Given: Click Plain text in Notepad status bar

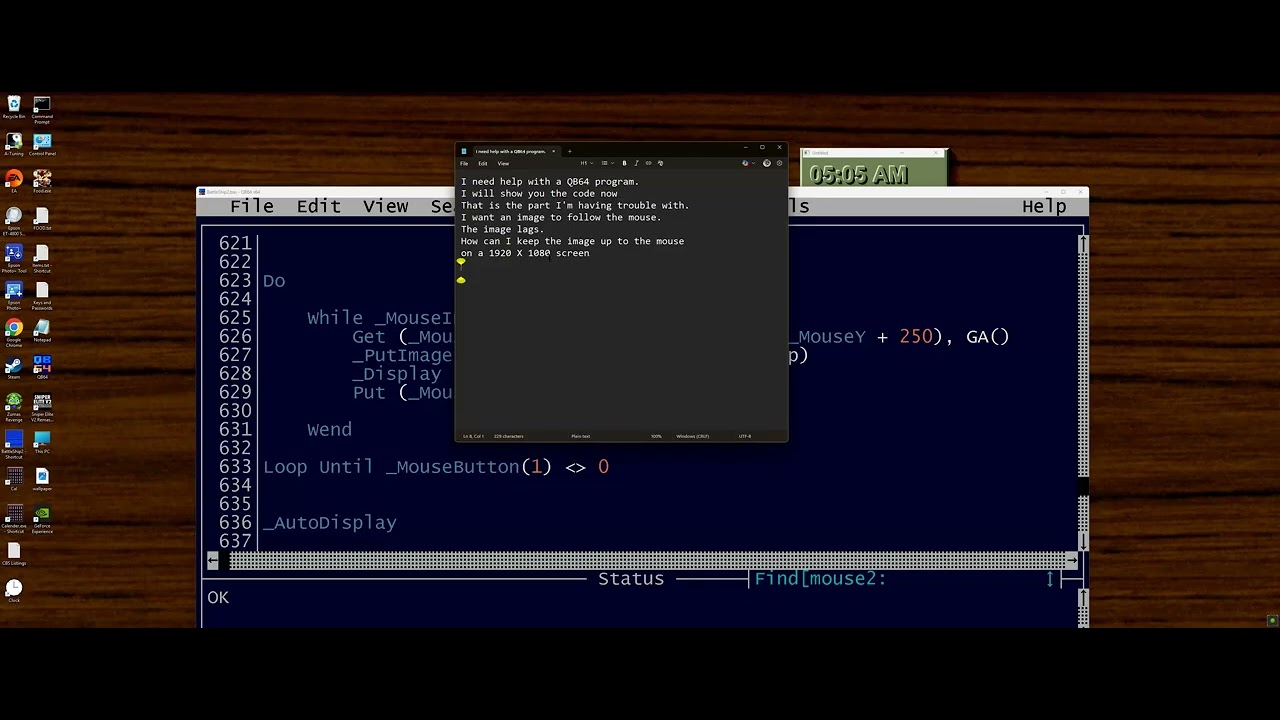Looking at the screenshot, I should (580, 436).
